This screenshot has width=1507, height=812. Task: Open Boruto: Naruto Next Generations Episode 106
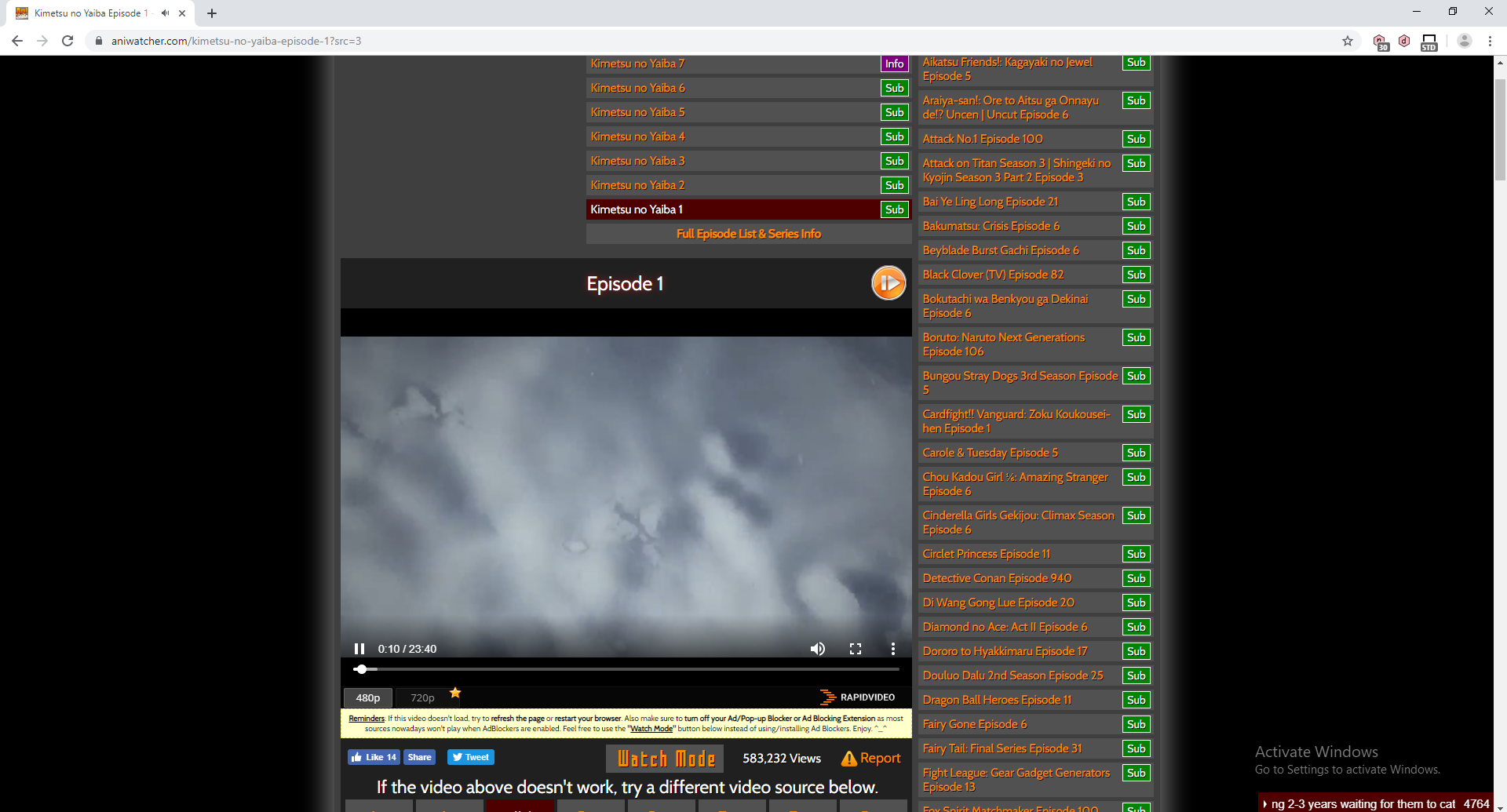1004,344
